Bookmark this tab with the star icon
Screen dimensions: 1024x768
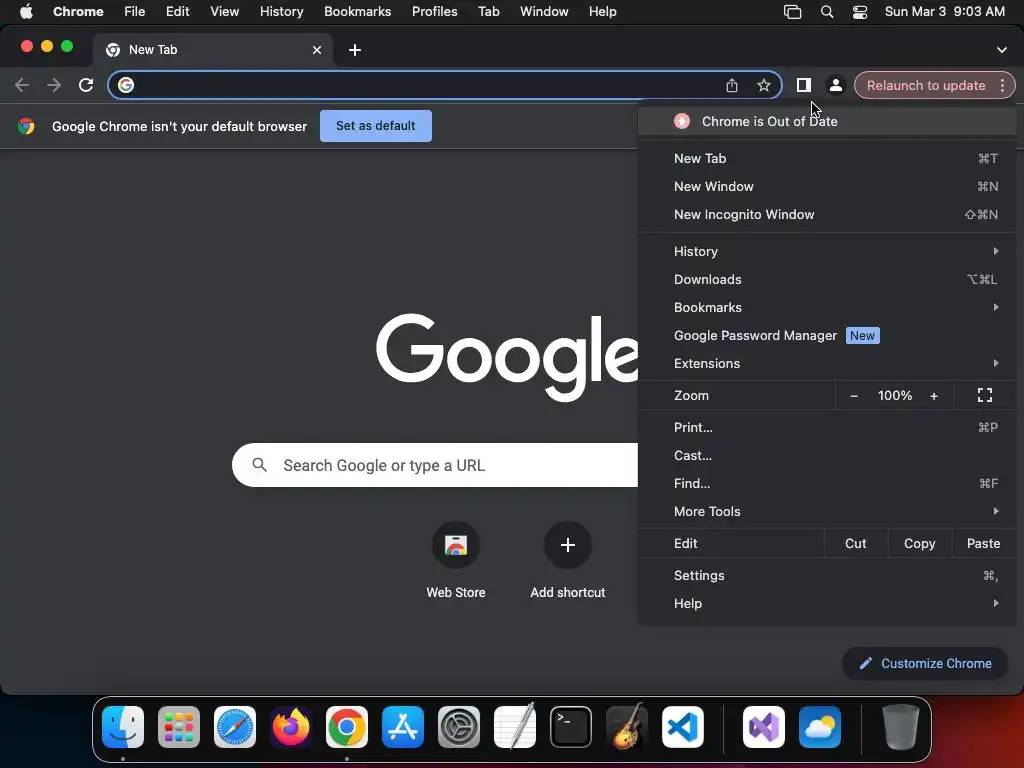(x=763, y=85)
